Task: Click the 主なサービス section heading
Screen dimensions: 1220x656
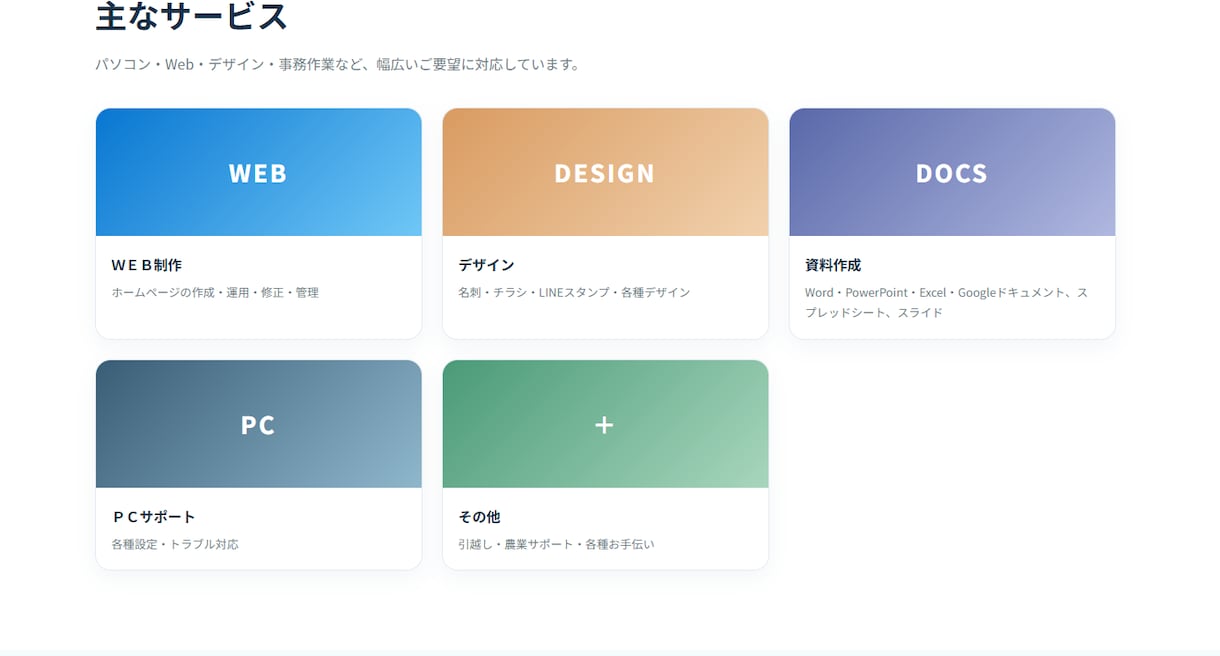Action: click(x=192, y=16)
